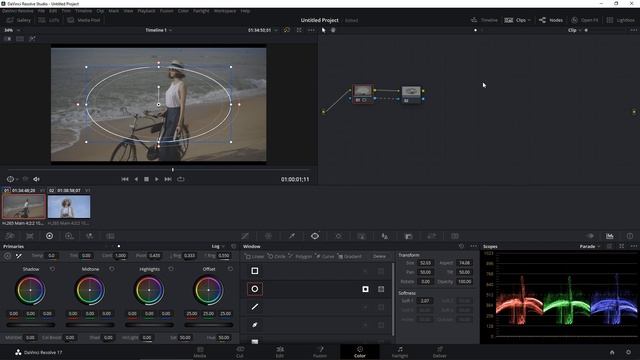The height and width of the screenshot is (360, 640).
Task: Open the Motion Effects palette icon
Action: pyautogui.click(x=110, y=236)
